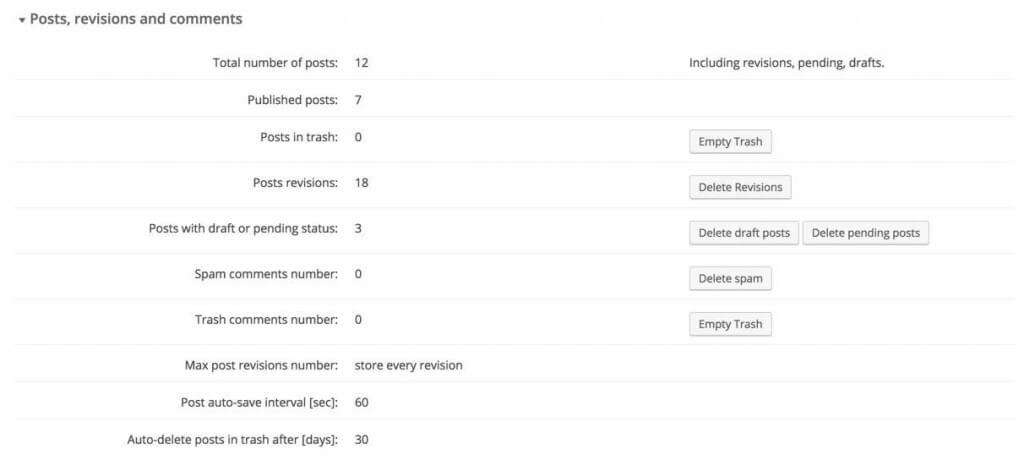Hit the Delete pending posts button
The image size is (1024, 466).
pyautogui.click(x=865, y=233)
